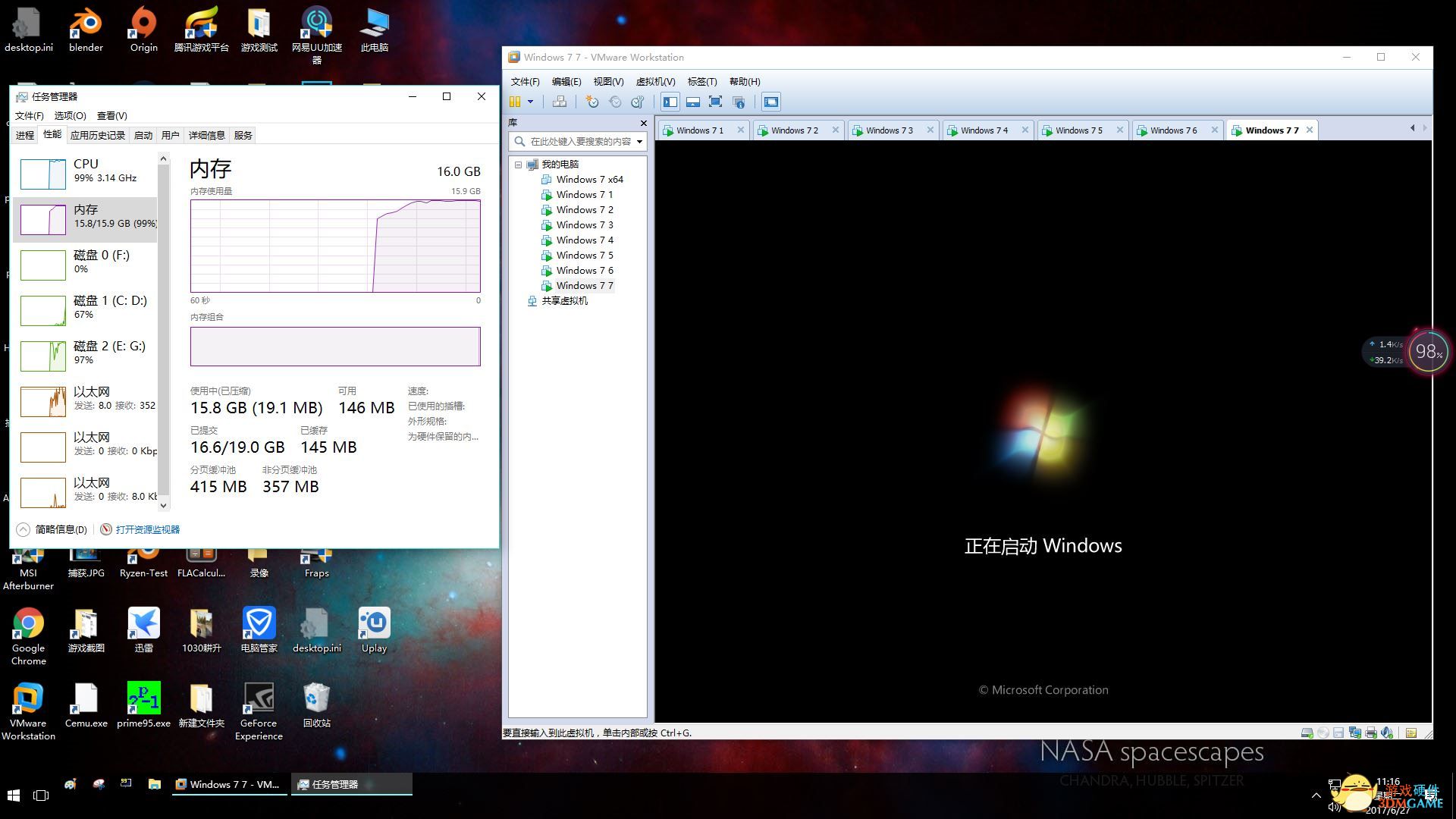Open the 虚拟机(V) menu

pos(654,82)
